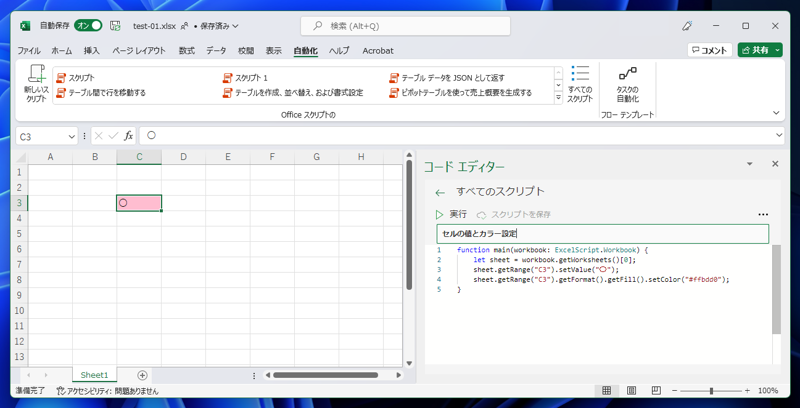This screenshot has width=800, height=408.
Task: Click すべてのスクリプト heading link
Action: tap(501, 192)
